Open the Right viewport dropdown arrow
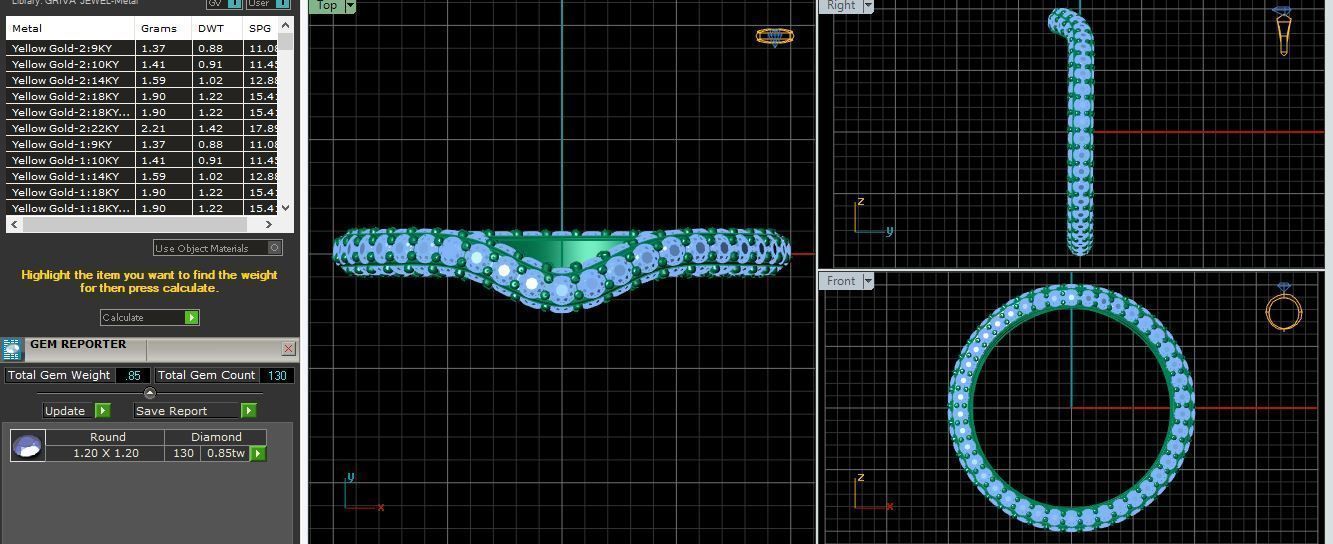Image resolution: width=1333 pixels, height=544 pixels. click(x=867, y=6)
